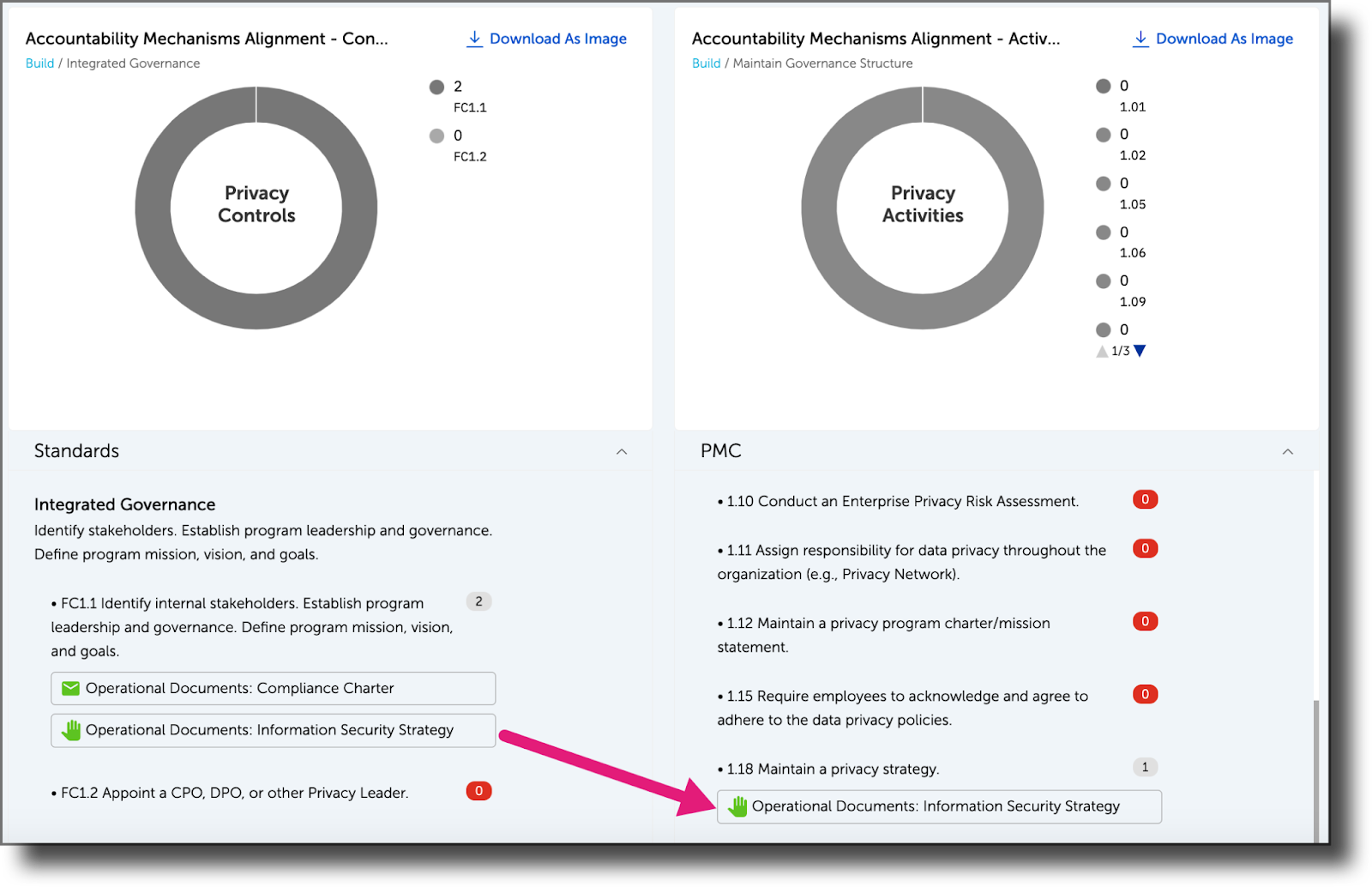1372x887 pixels.
Task: Collapse the PMC section
Action: 1287,450
